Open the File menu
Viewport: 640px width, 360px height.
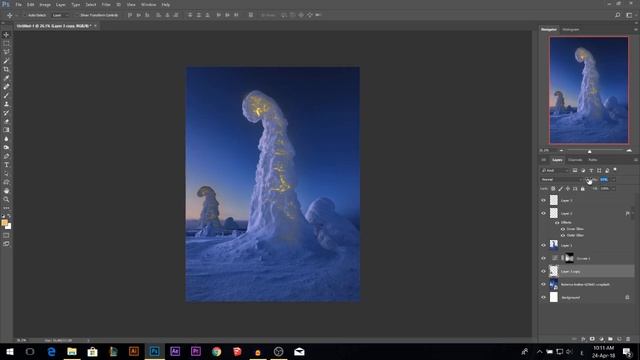coord(18,4)
